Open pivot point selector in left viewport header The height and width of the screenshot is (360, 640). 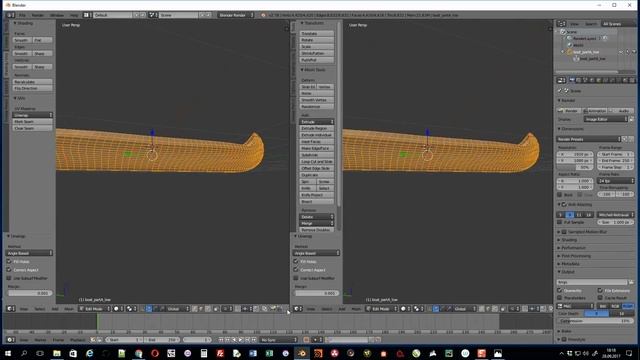131,309
